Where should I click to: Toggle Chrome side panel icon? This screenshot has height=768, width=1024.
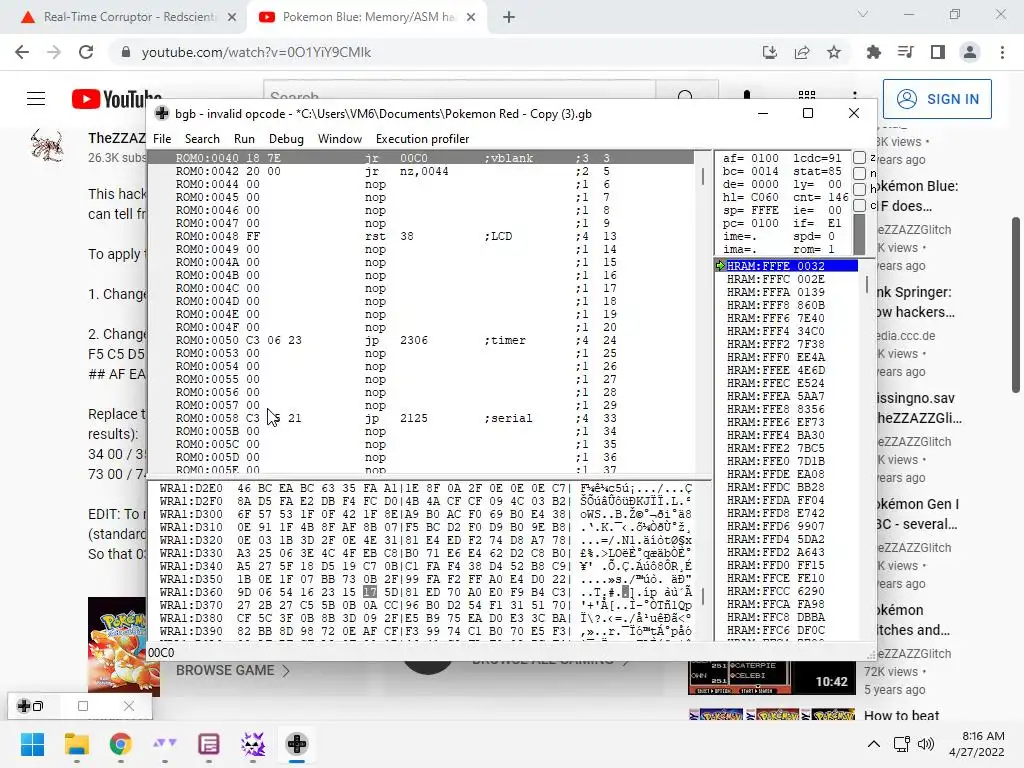938,52
